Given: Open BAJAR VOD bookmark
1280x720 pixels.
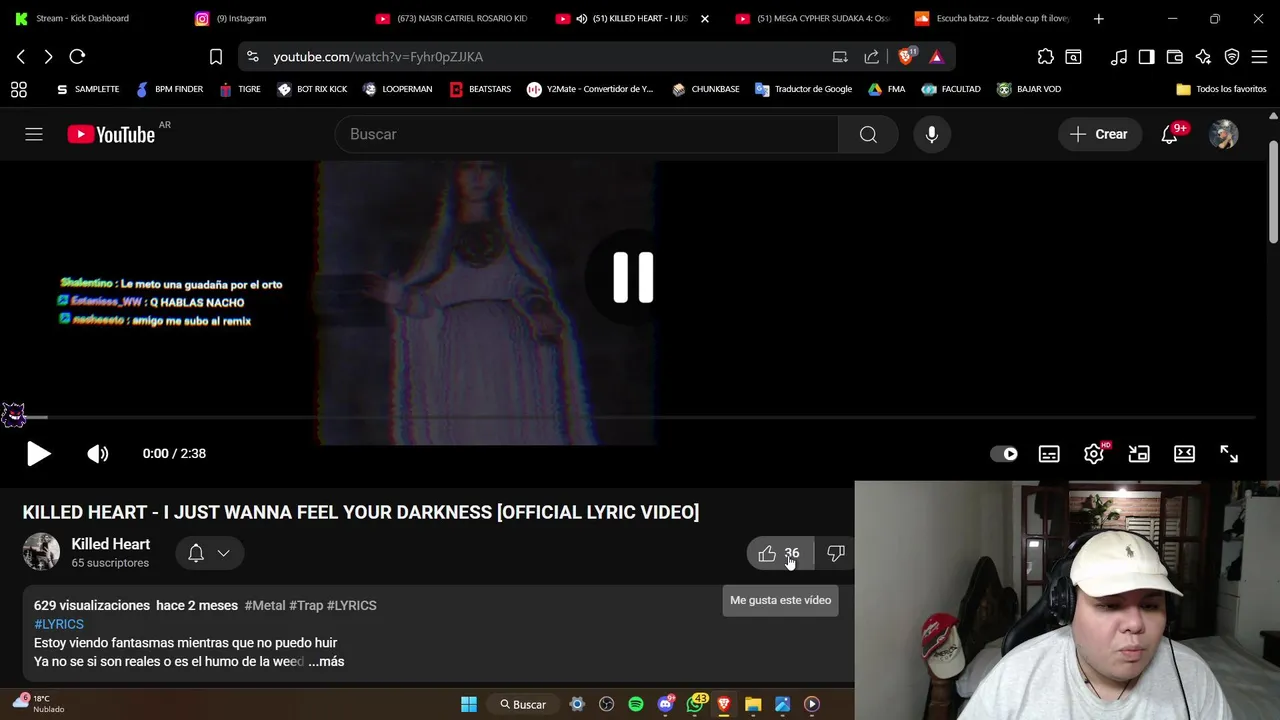Looking at the screenshot, I should [1029, 89].
